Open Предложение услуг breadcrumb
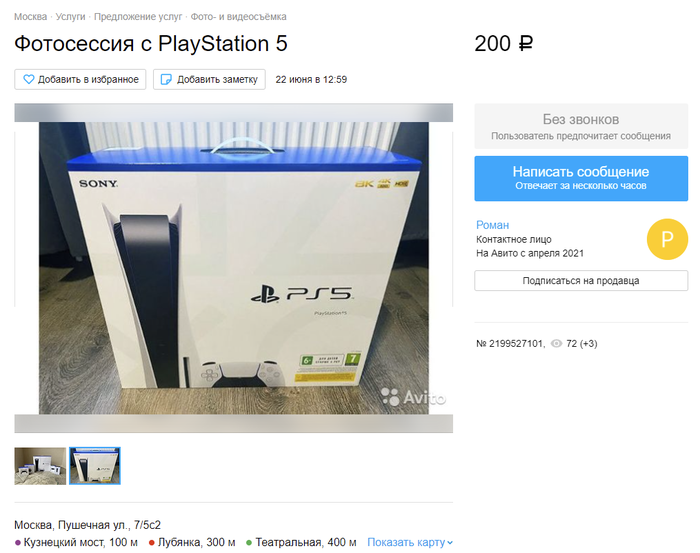The image size is (700, 553). [x=138, y=17]
